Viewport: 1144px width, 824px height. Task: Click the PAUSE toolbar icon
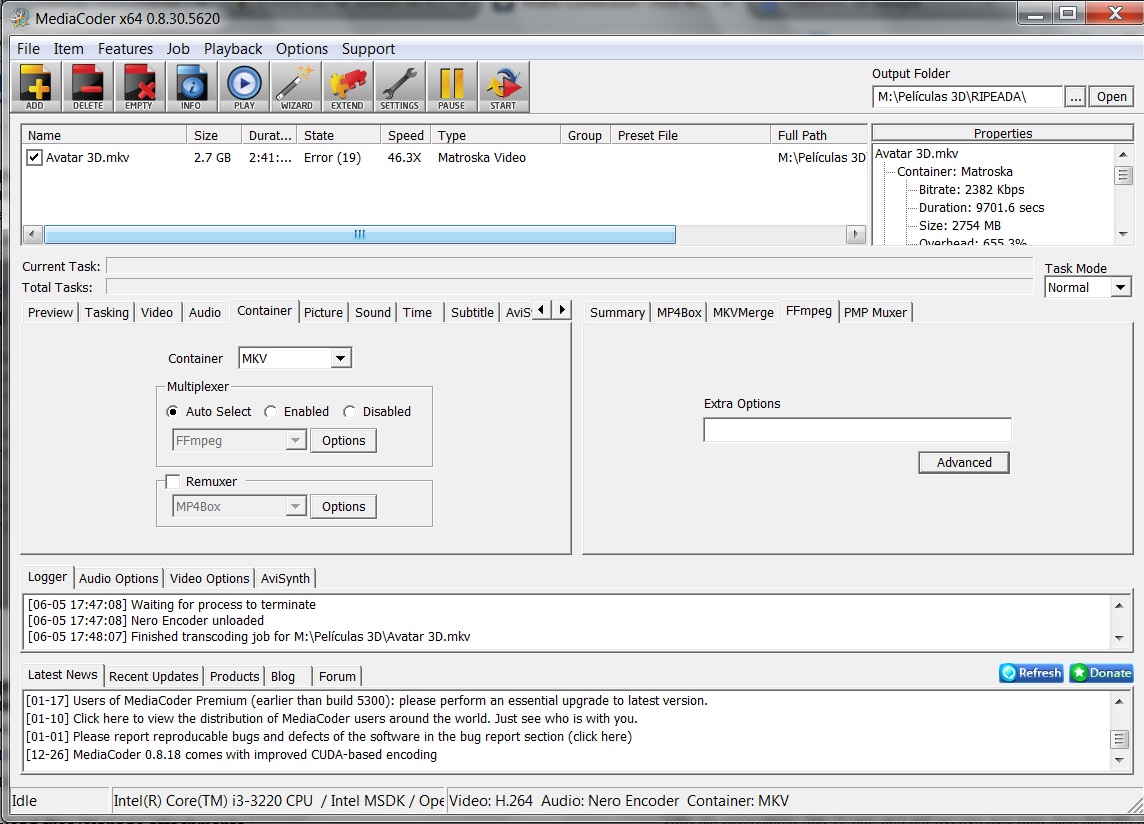pyautogui.click(x=452, y=87)
